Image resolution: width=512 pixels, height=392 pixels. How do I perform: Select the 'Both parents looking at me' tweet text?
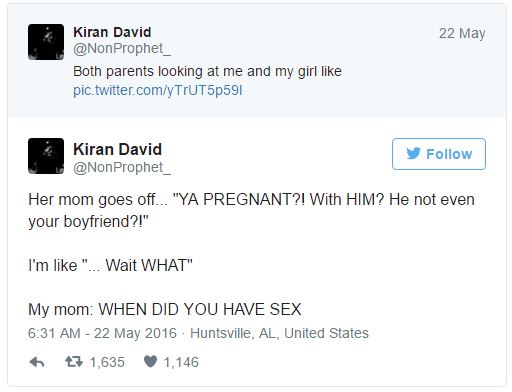pyautogui.click(x=207, y=71)
